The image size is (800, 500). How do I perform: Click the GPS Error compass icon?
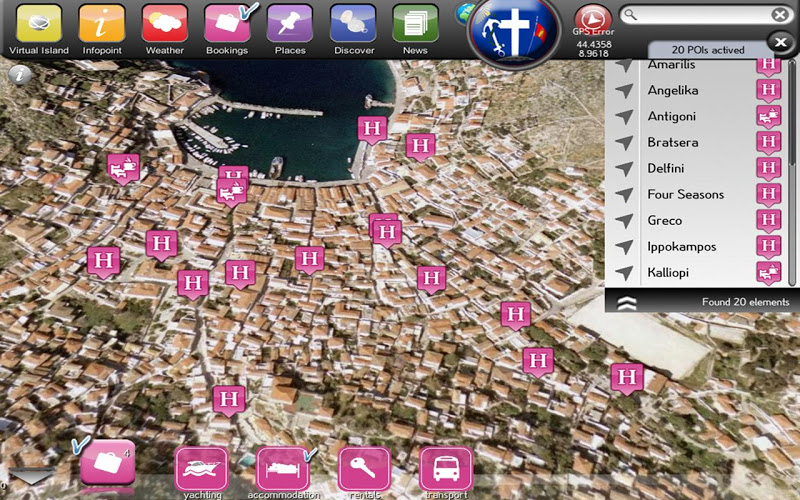tap(593, 19)
